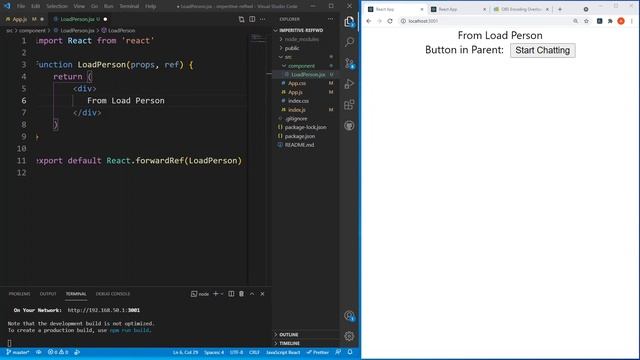This screenshot has height=360, width=640.
Task: Open the File menu
Action: 21,6
